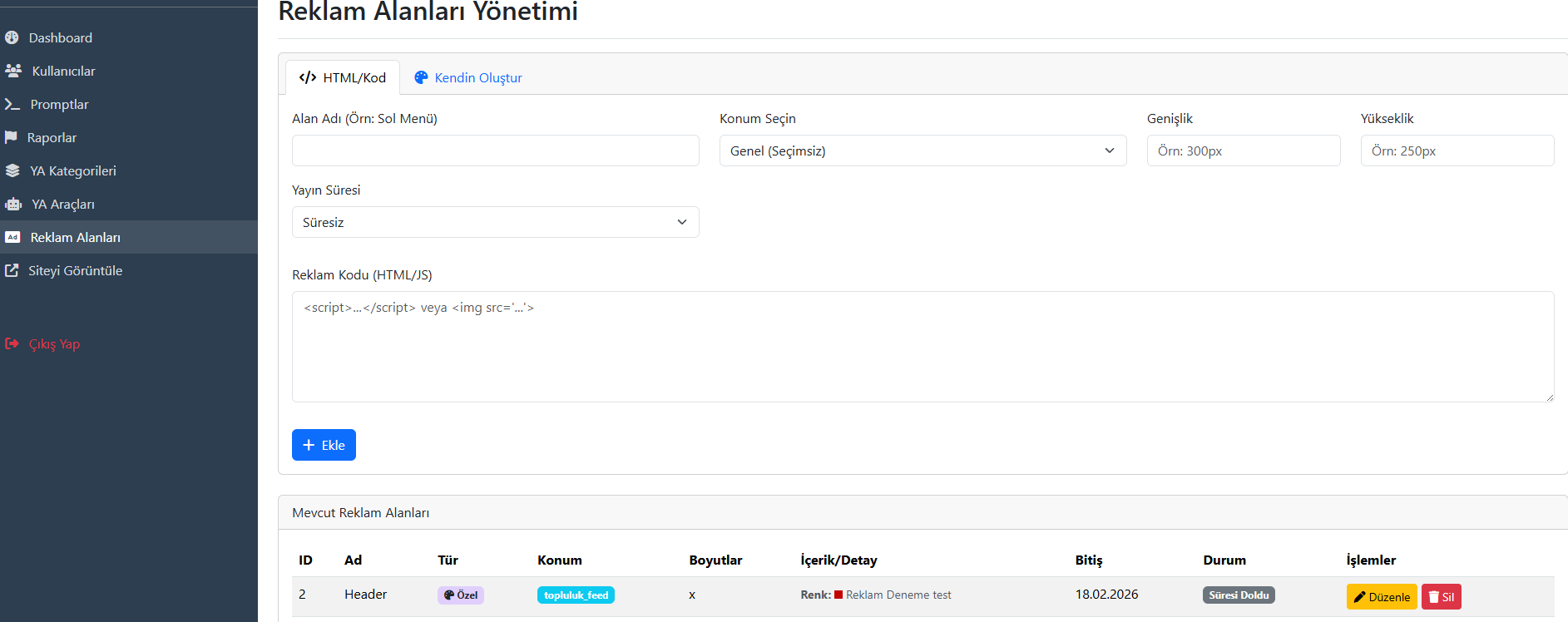Open Promptlar from the sidebar
Viewport: 1568px width, 622px height.
coord(129,104)
